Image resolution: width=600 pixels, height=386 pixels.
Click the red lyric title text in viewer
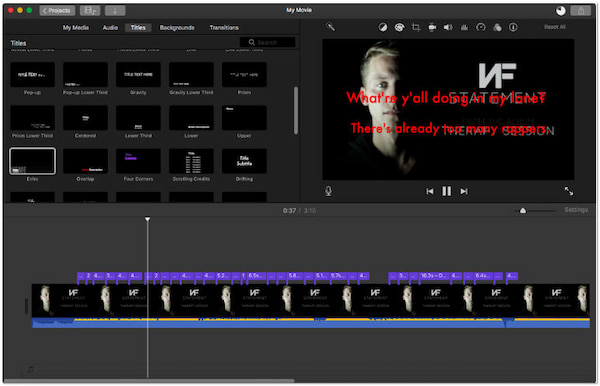coord(446,113)
